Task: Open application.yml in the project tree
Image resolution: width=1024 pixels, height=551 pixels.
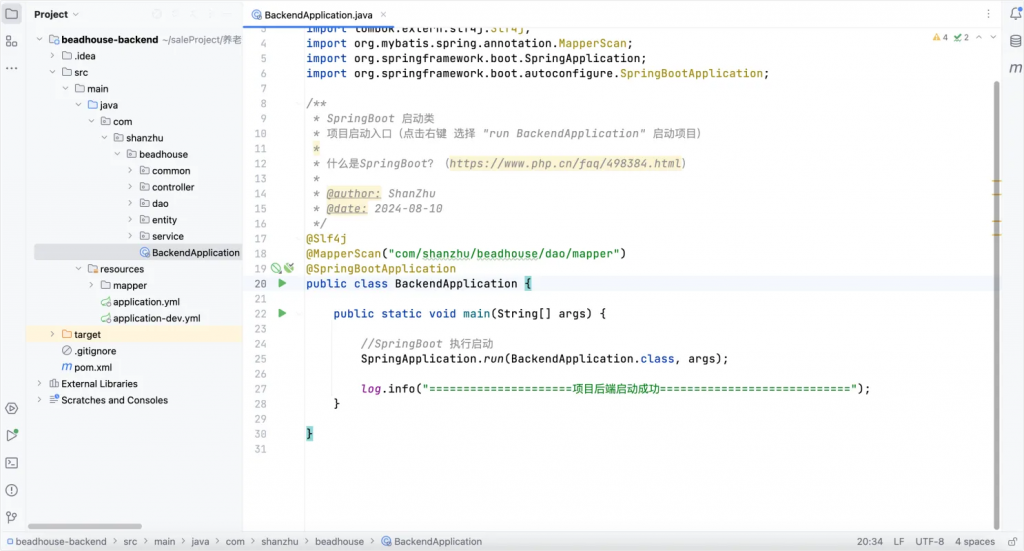Action: point(145,302)
